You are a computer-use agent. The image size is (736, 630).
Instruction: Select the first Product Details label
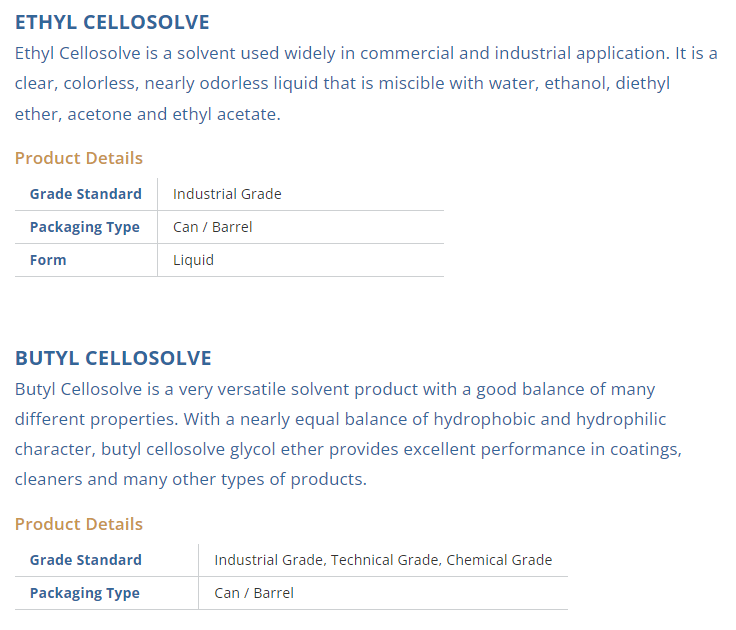point(79,158)
